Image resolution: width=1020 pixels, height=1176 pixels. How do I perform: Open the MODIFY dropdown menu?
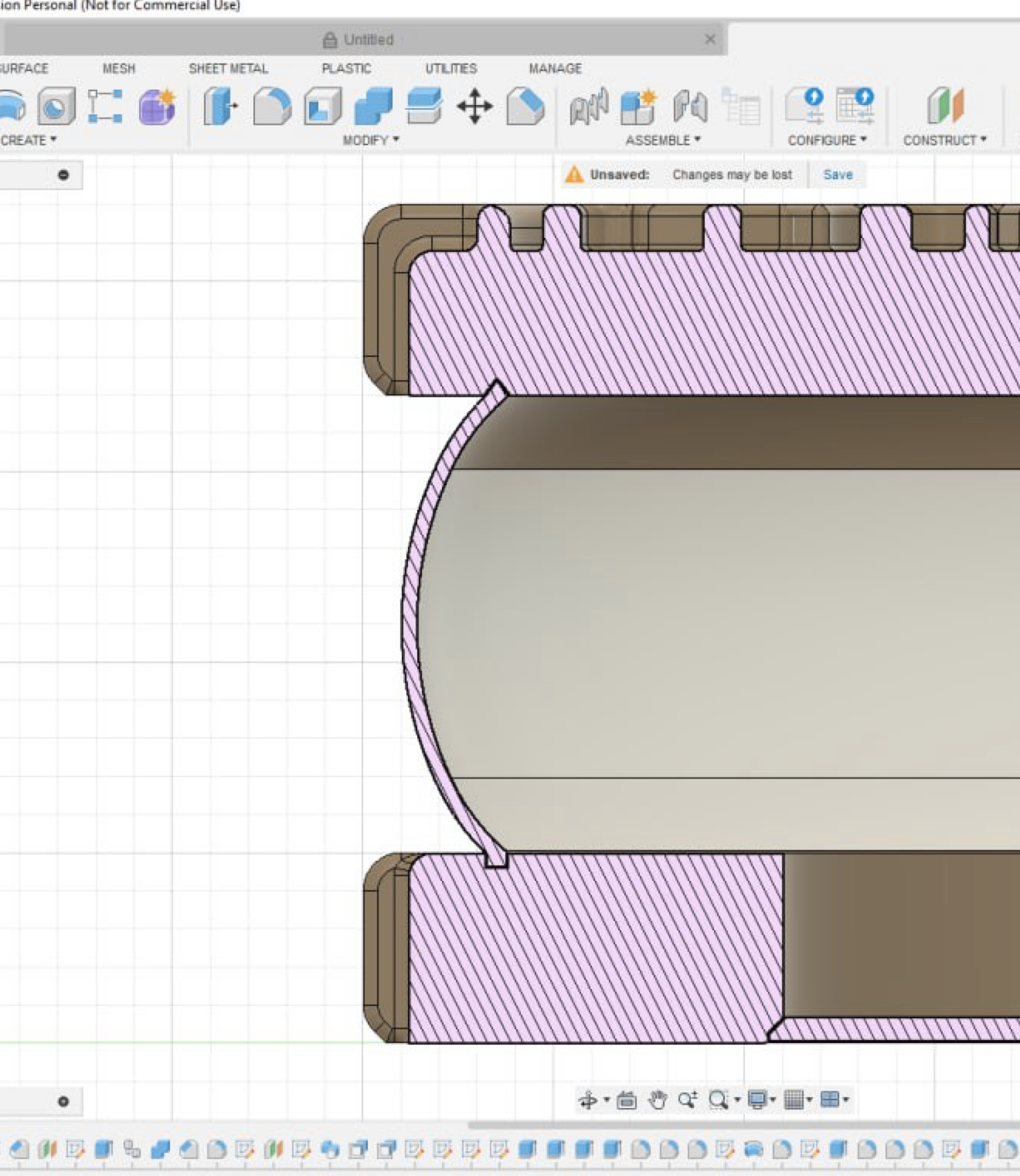pos(371,140)
